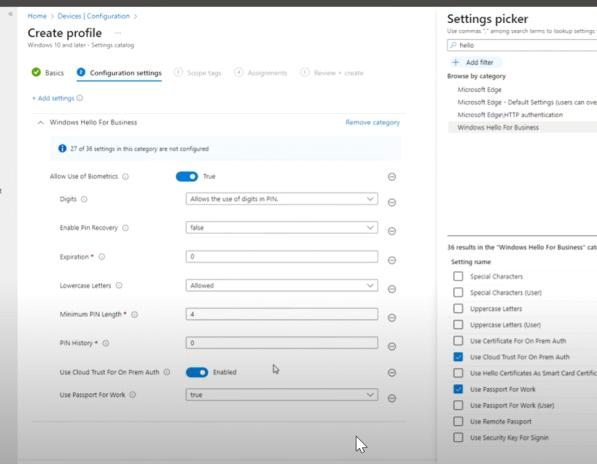Viewport: 597px width, 464px height.
Task: Remove the Use Cloud Trust setting
Action: (x=392, y=373)
